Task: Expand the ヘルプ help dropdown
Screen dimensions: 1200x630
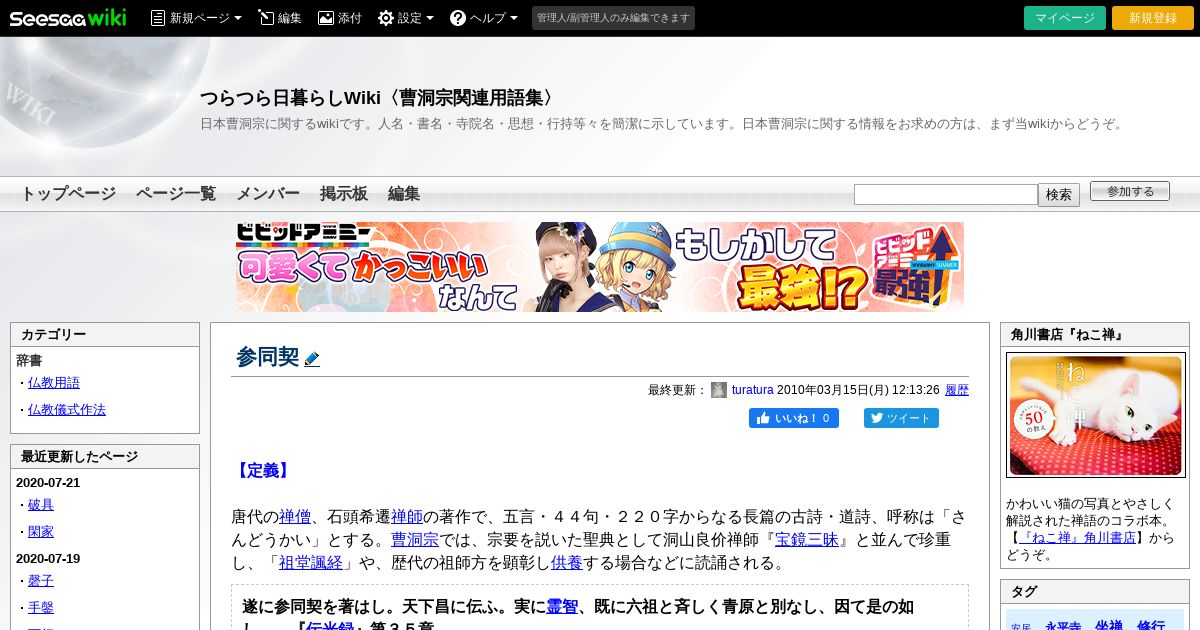Action: [x=484, y=18]
